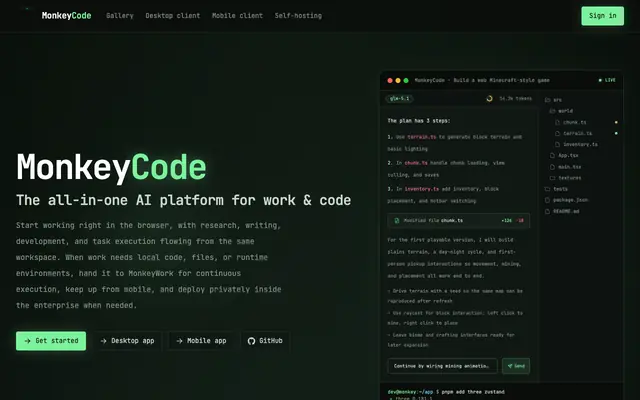Image resolution: width=640 pixels, height=400 pixels.
Task: Click the large MonkeyCode hero title
Action: tap(111, 167)
